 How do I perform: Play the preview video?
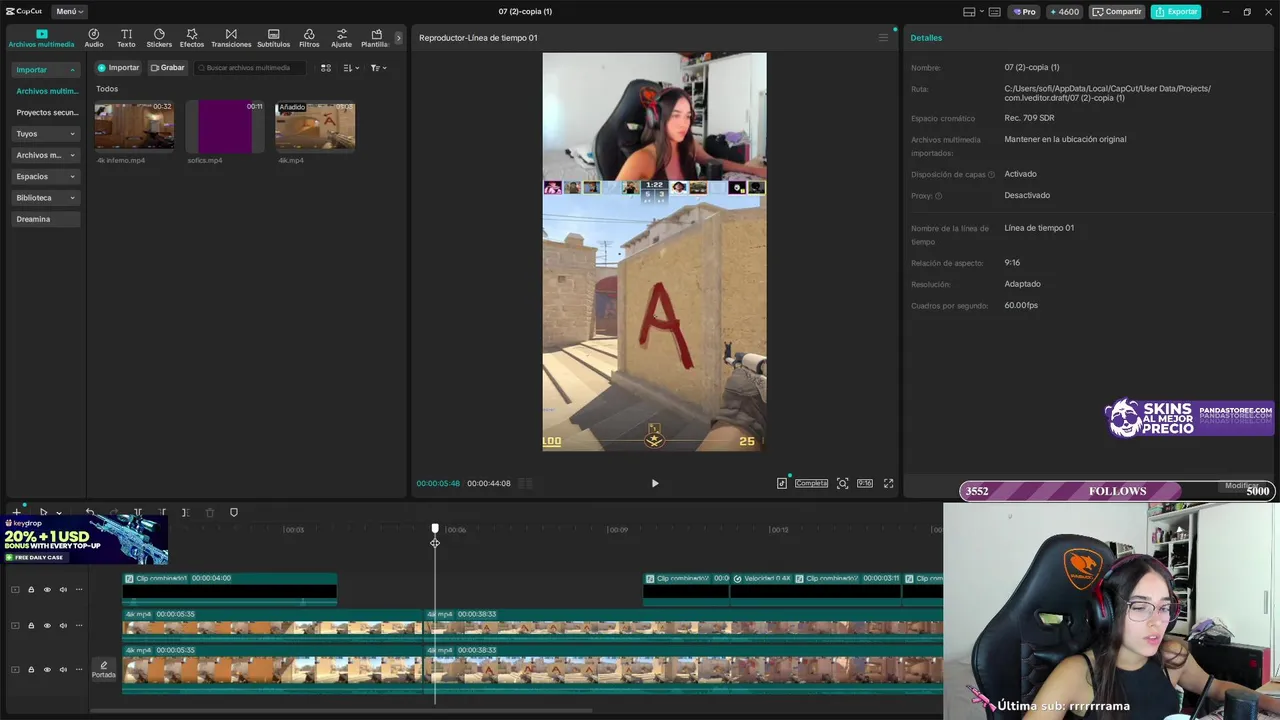click(x=655, y=484)
